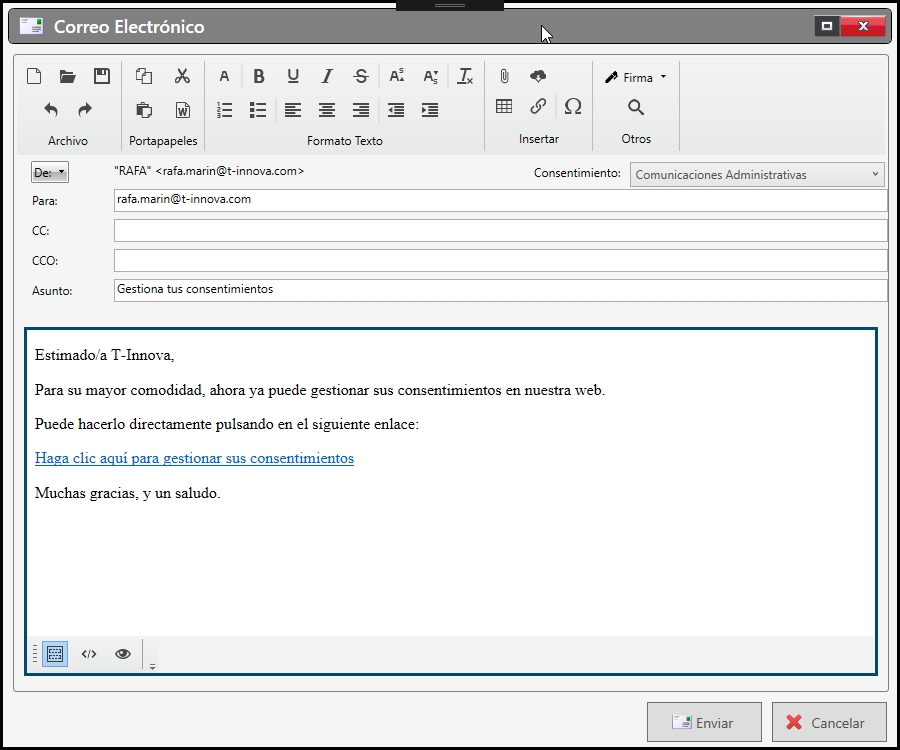Paste from Word icon
This screenshot has height=750, width=900.
tap(183, 110)
